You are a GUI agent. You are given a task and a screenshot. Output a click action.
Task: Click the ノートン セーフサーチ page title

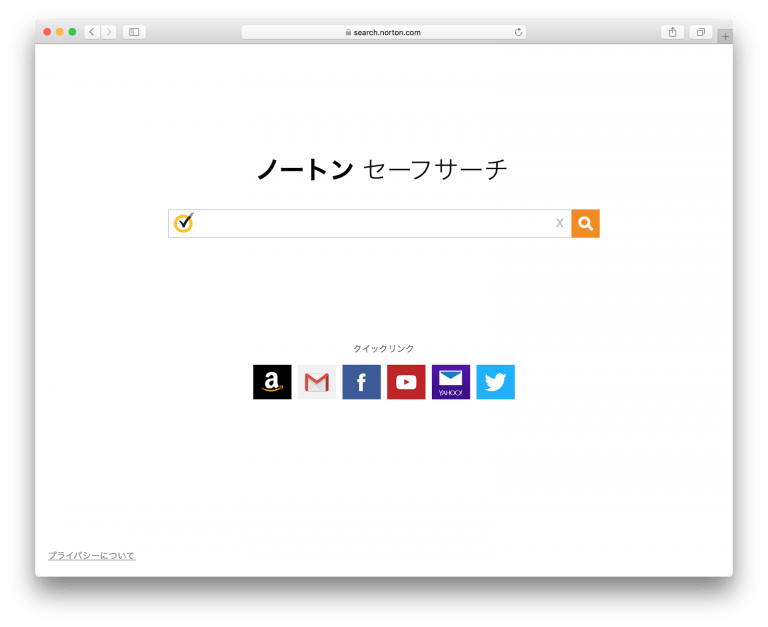point(383,169)
